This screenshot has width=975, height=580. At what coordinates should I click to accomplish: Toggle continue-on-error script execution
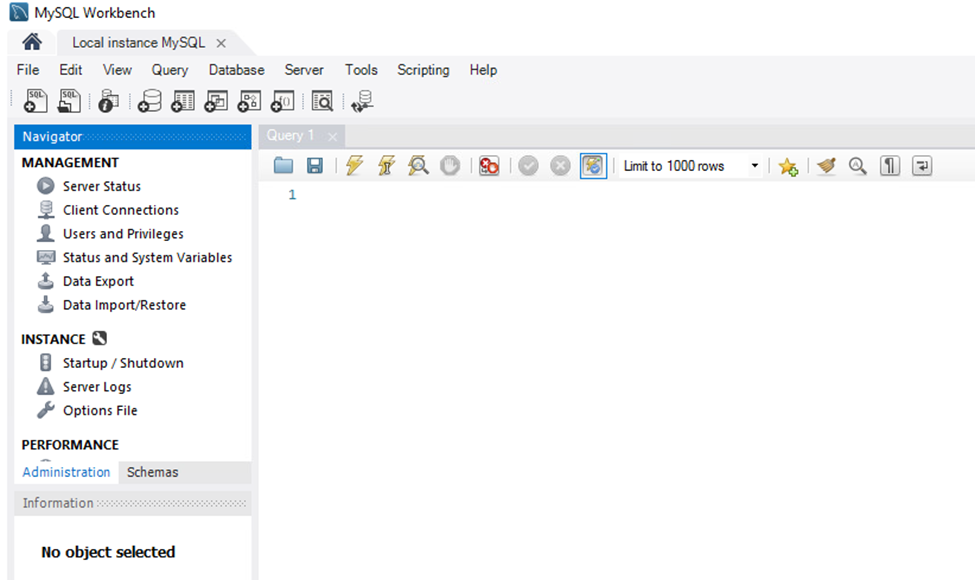tap(489, 165)
